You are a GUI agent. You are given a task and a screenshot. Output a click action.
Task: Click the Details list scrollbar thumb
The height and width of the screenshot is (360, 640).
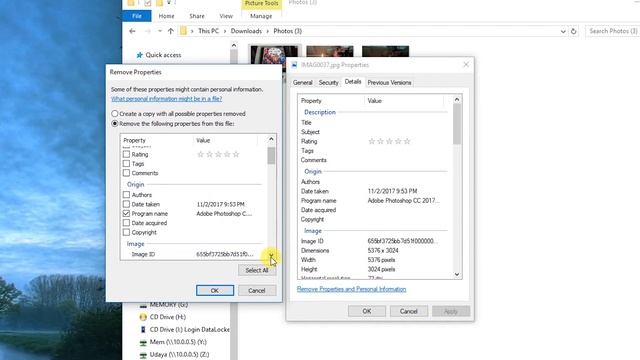pyautogui.click(x=457, y=124)
